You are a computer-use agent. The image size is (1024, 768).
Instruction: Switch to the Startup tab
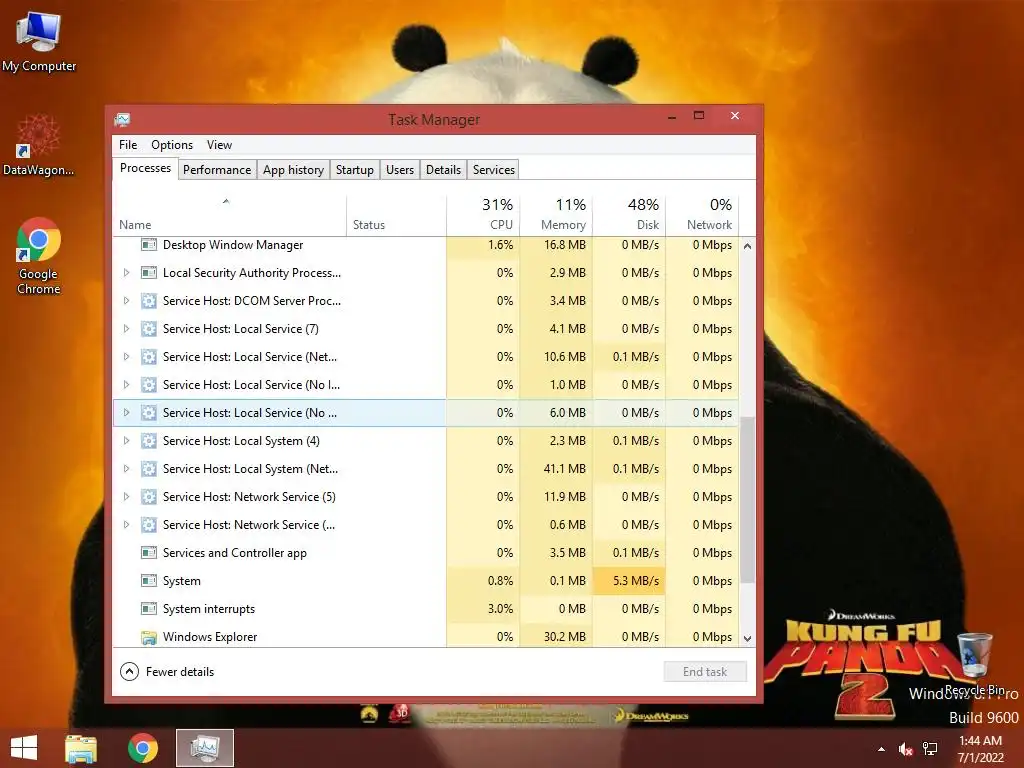click(x=355, y=170)
